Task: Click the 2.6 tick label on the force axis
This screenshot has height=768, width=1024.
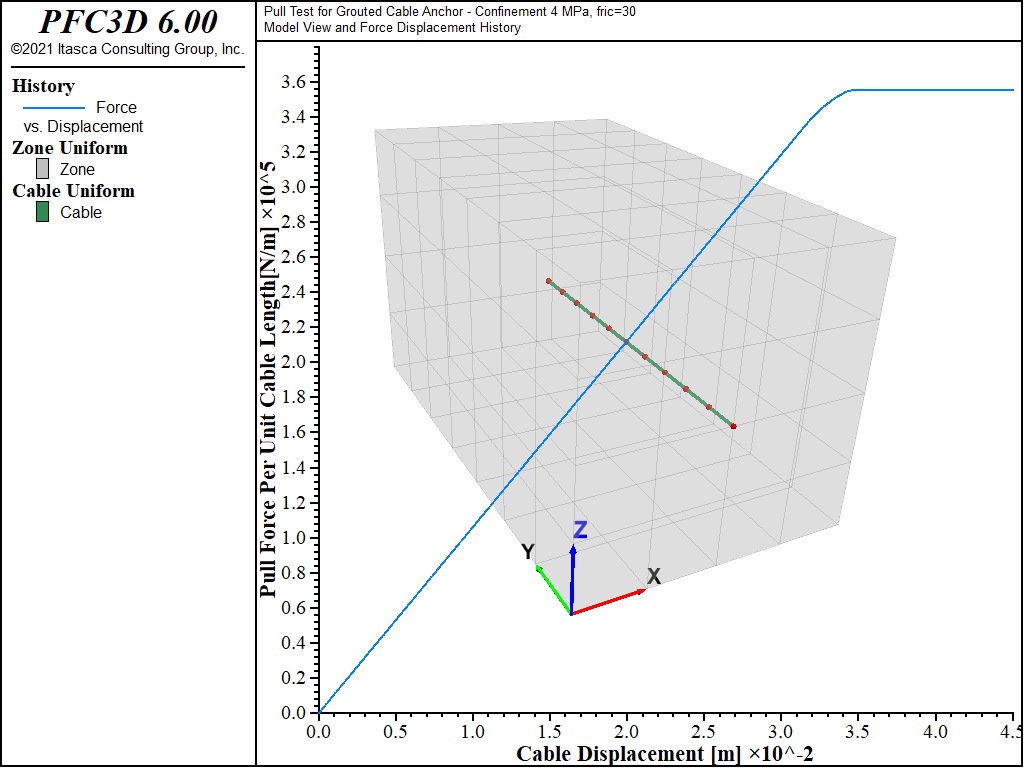Action: pos(295,257)
